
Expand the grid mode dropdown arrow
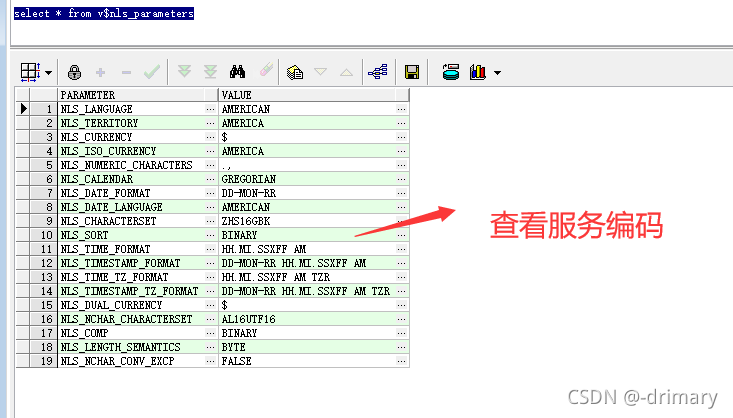click(49, 73)
